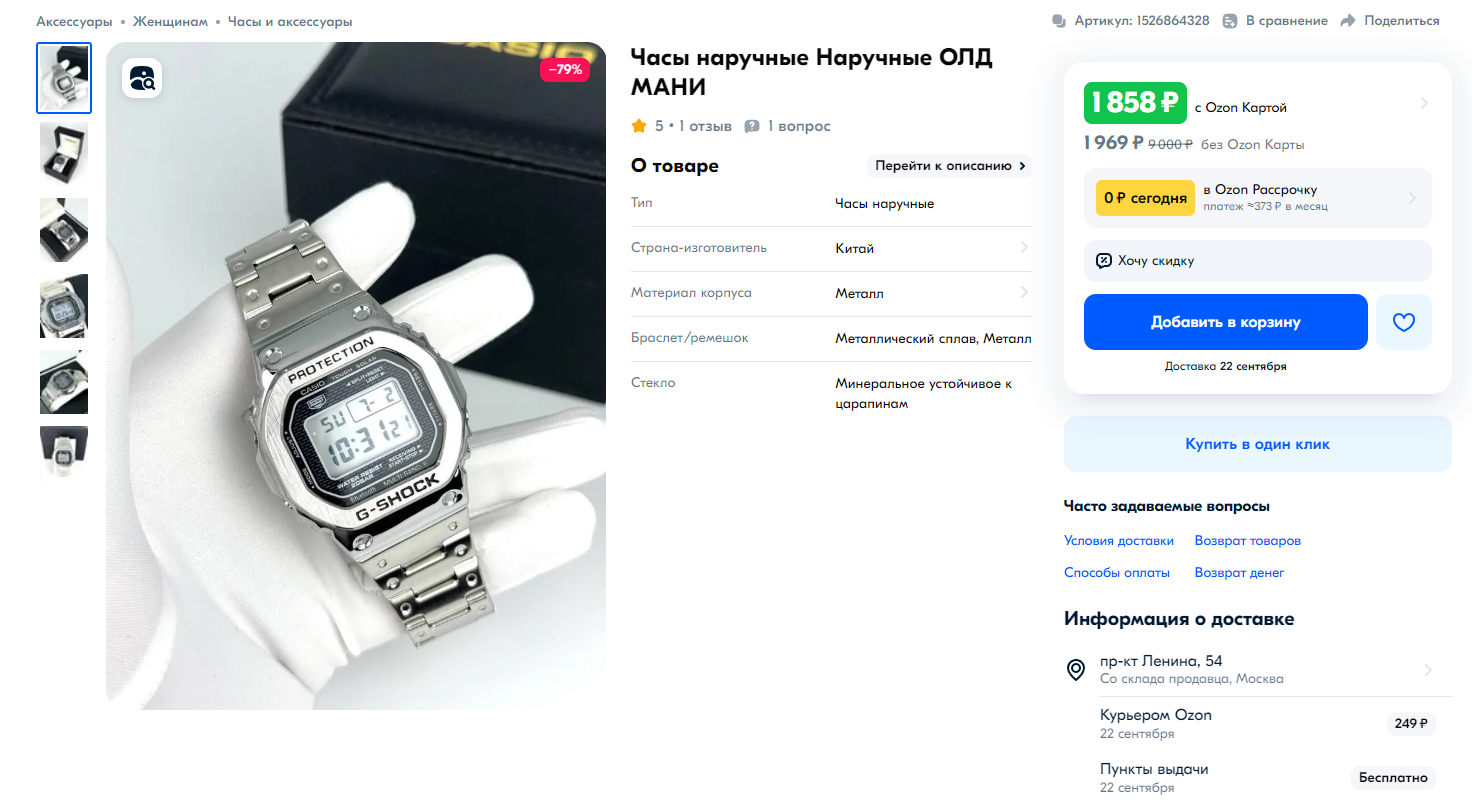This screenshot has height=809, width=1472.
Task: Open Ozon Card price details chevron
Action: coord(1424,103)
